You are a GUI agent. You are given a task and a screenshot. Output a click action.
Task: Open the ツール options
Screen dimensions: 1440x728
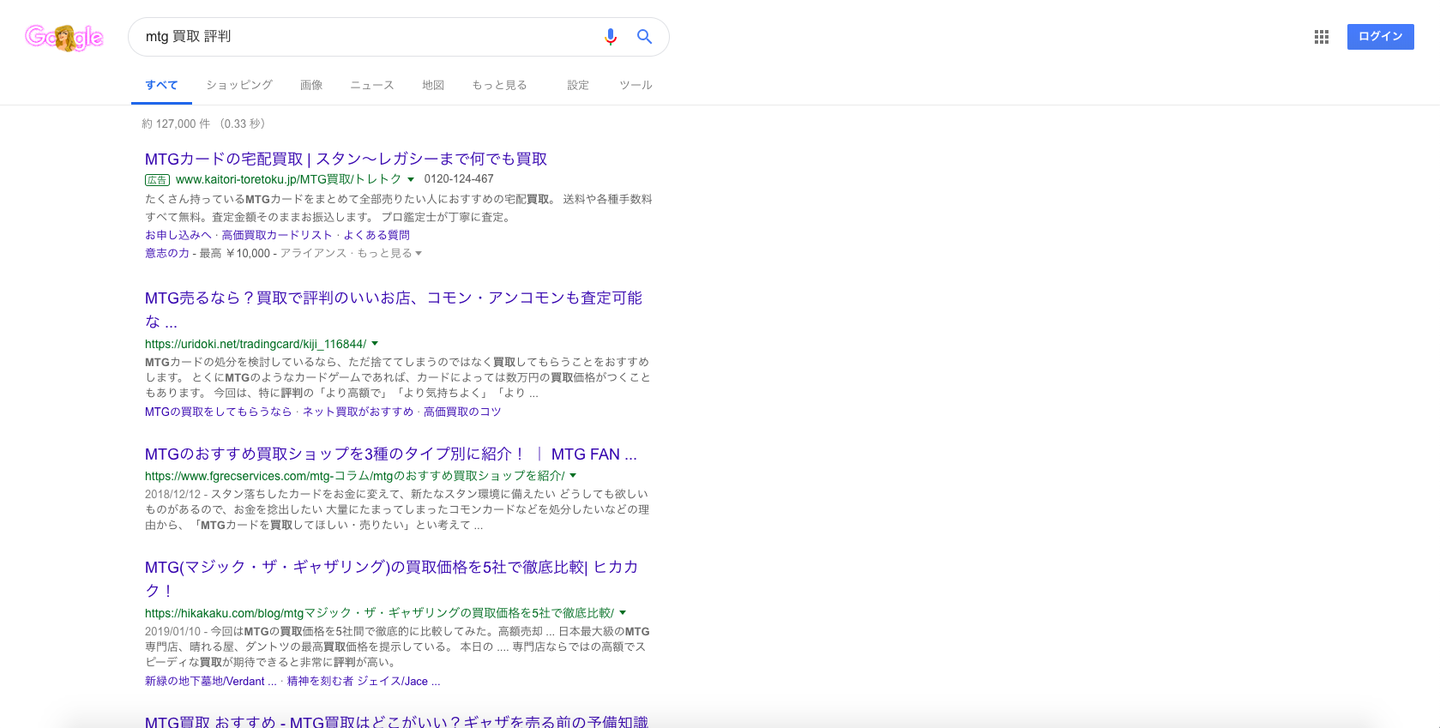pyautogui.click(x=635, y=85)
